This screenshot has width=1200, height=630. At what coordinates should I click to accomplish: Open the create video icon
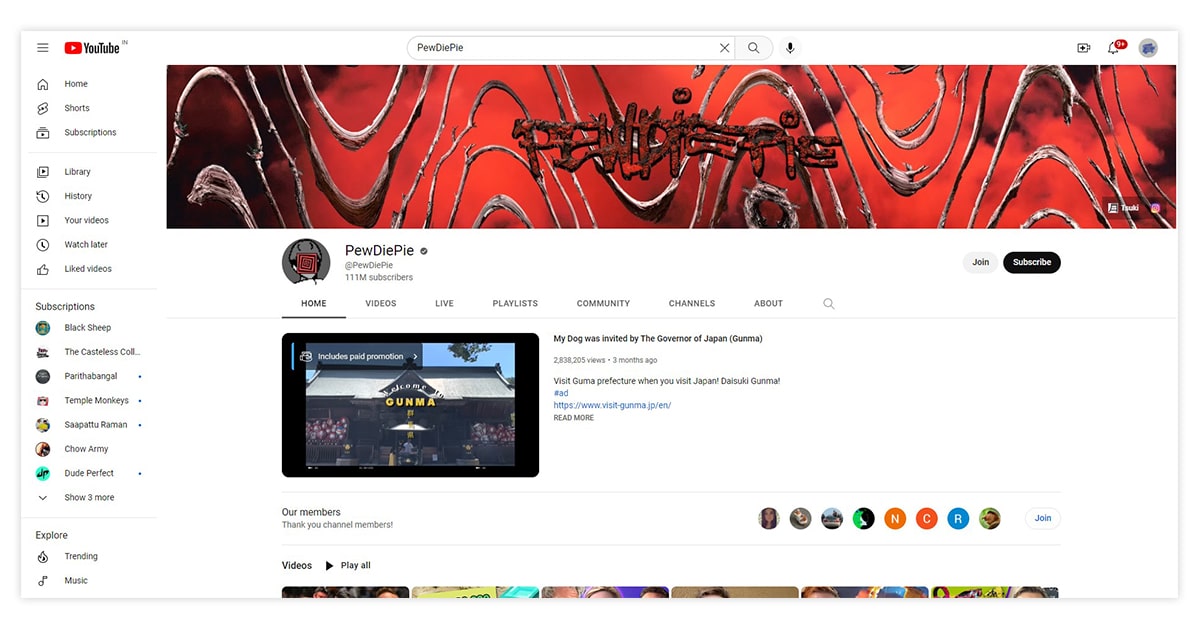[x=1083, y=48]
